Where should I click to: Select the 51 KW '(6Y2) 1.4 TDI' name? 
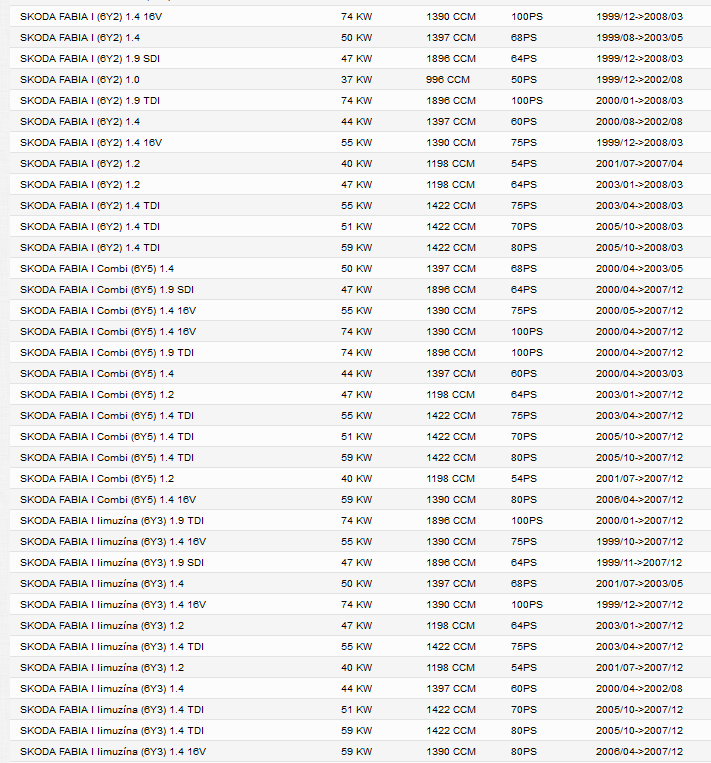tap(90, 227)
